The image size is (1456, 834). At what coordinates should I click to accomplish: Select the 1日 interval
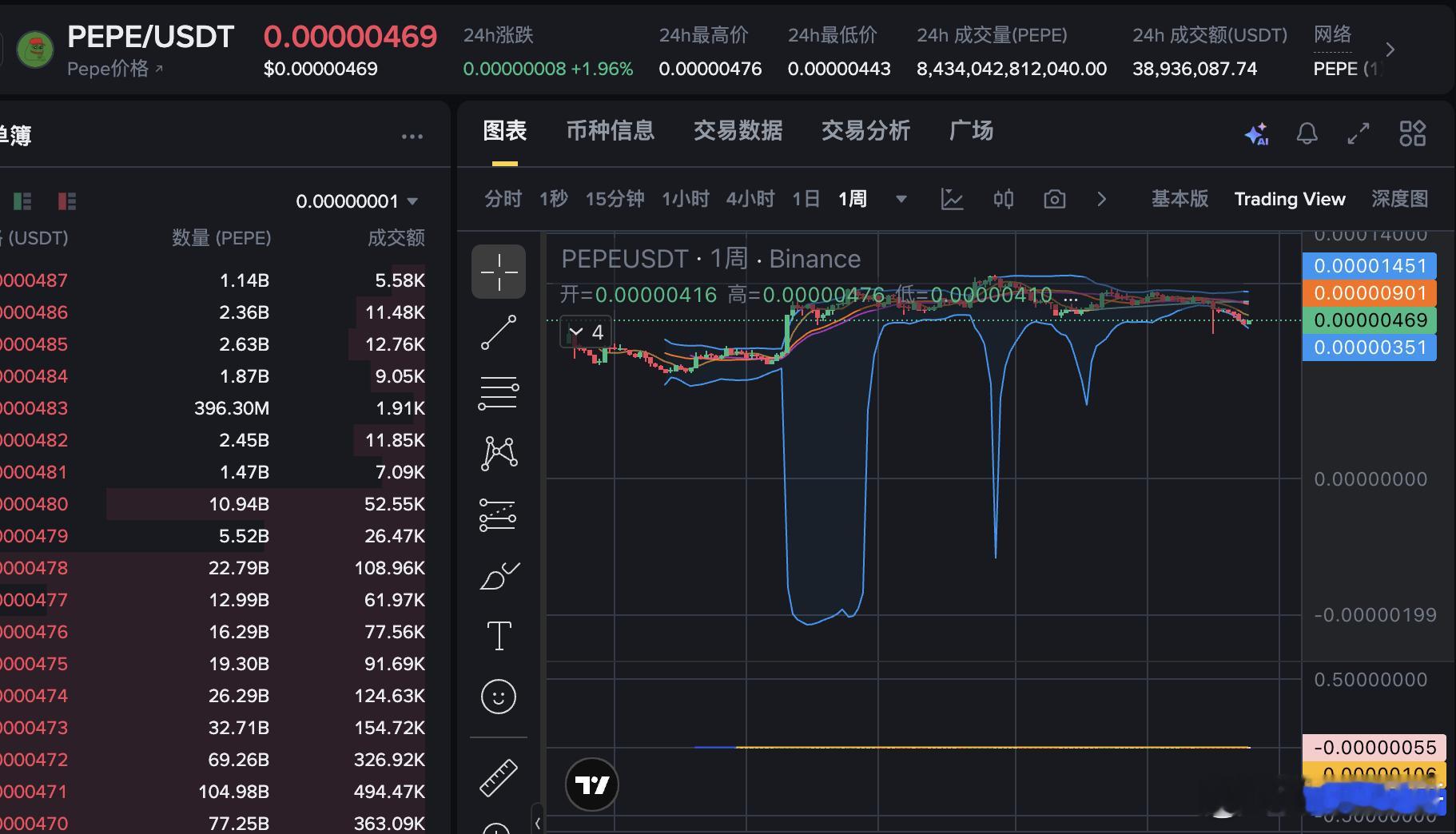coord(806,199)
